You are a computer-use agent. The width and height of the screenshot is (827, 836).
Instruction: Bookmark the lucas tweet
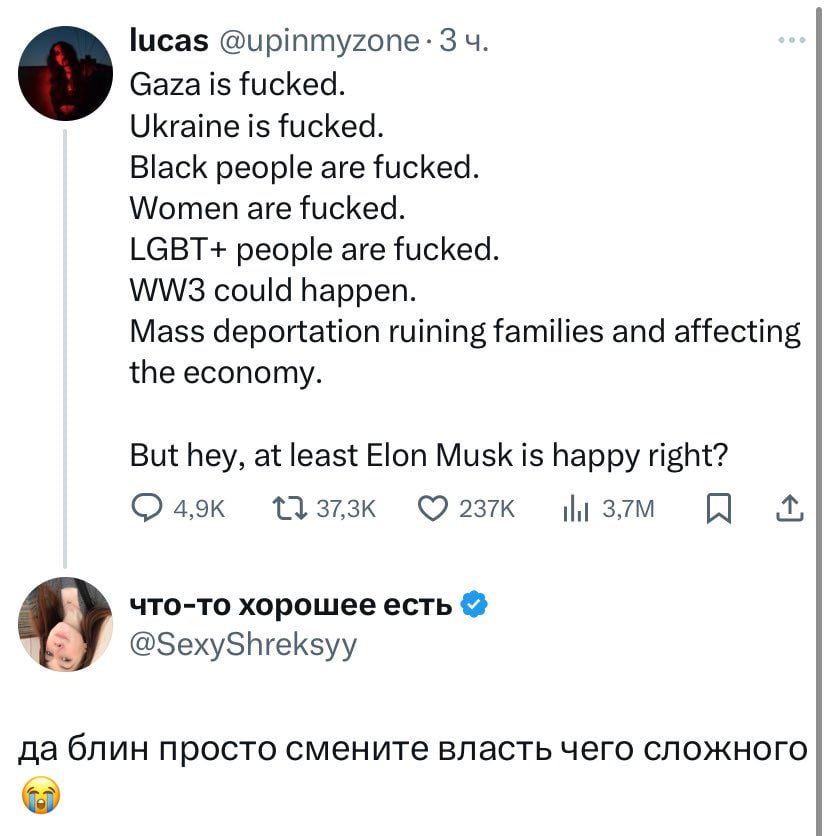[717, 511]
